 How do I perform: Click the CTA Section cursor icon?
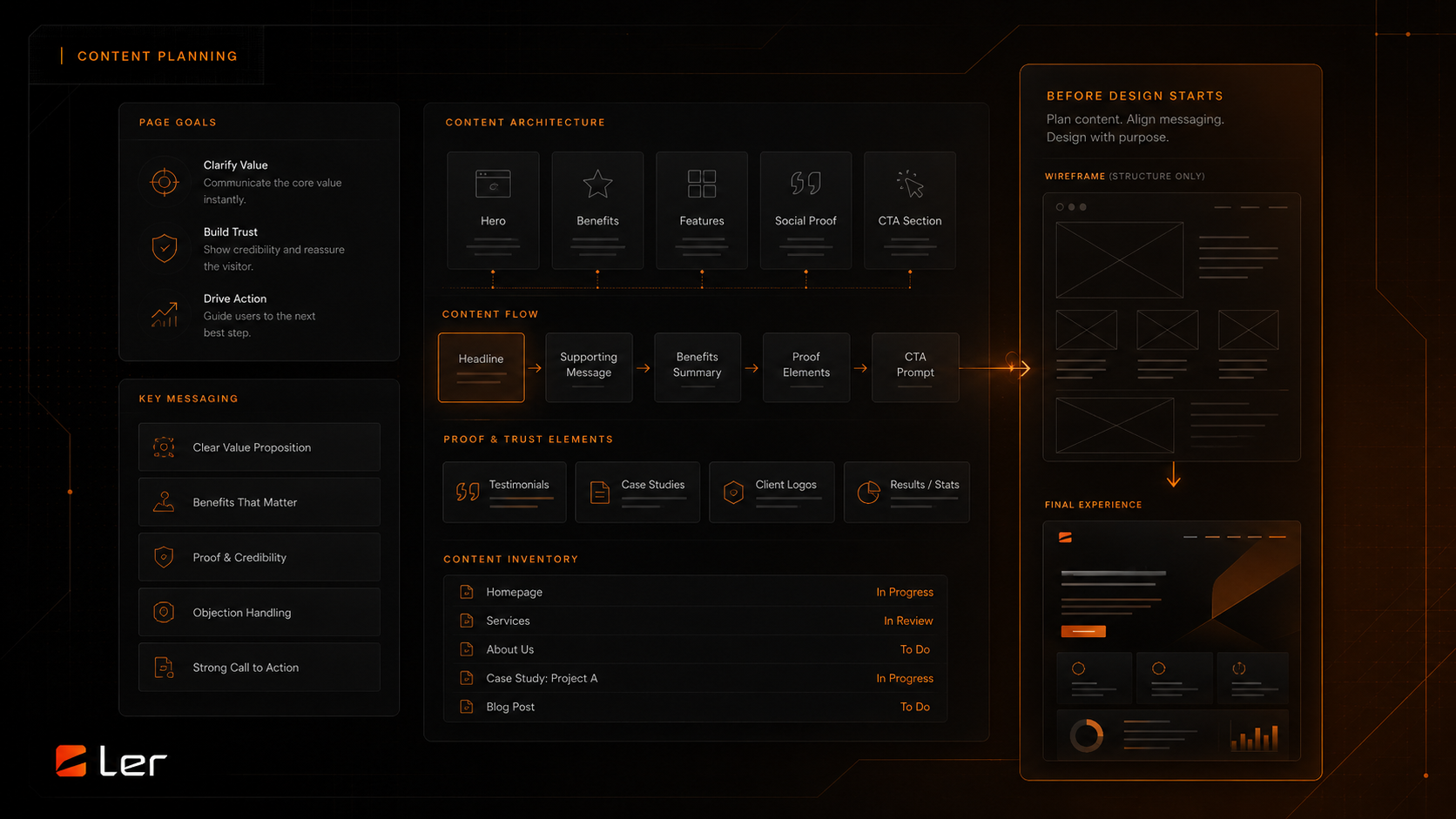pyautogui.click(x=910, y=184)
